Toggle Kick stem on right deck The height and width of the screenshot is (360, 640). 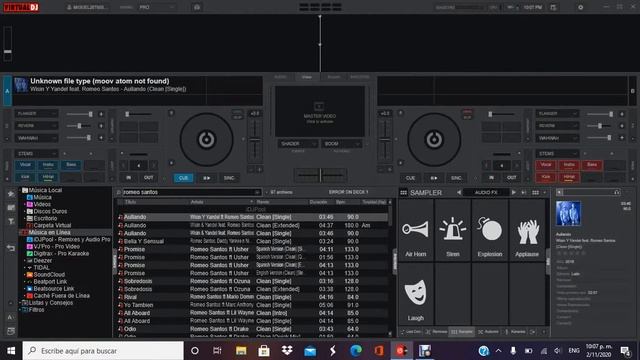[x=546, y=178]
